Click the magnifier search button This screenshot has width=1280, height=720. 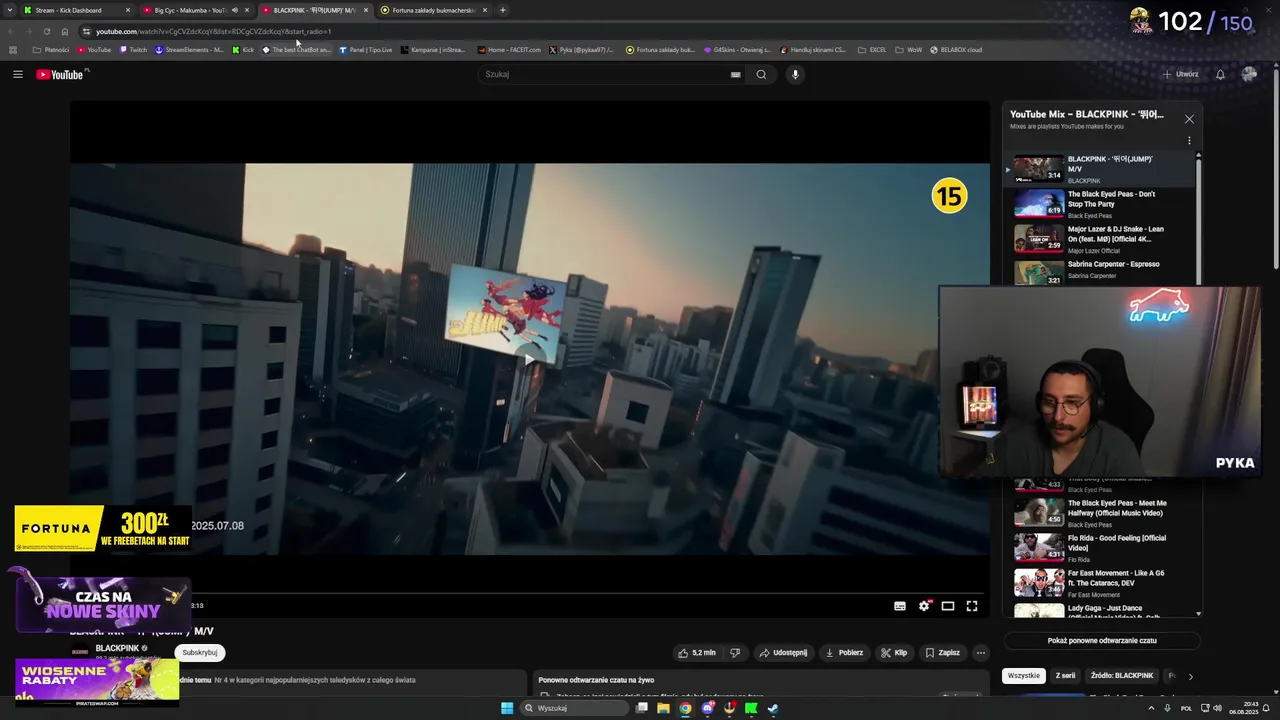761,74
